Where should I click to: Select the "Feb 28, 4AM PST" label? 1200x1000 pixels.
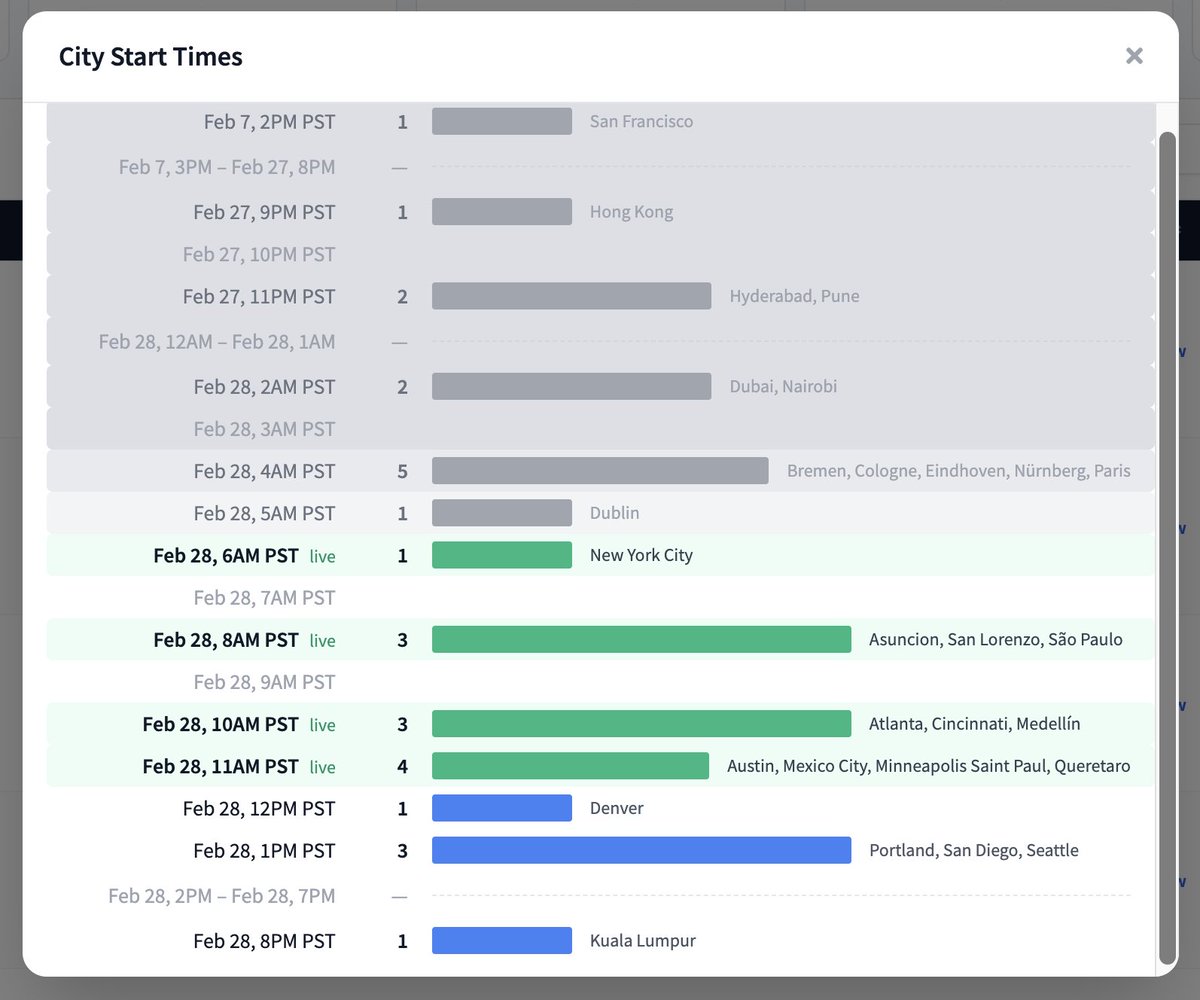tap(265, 470)
